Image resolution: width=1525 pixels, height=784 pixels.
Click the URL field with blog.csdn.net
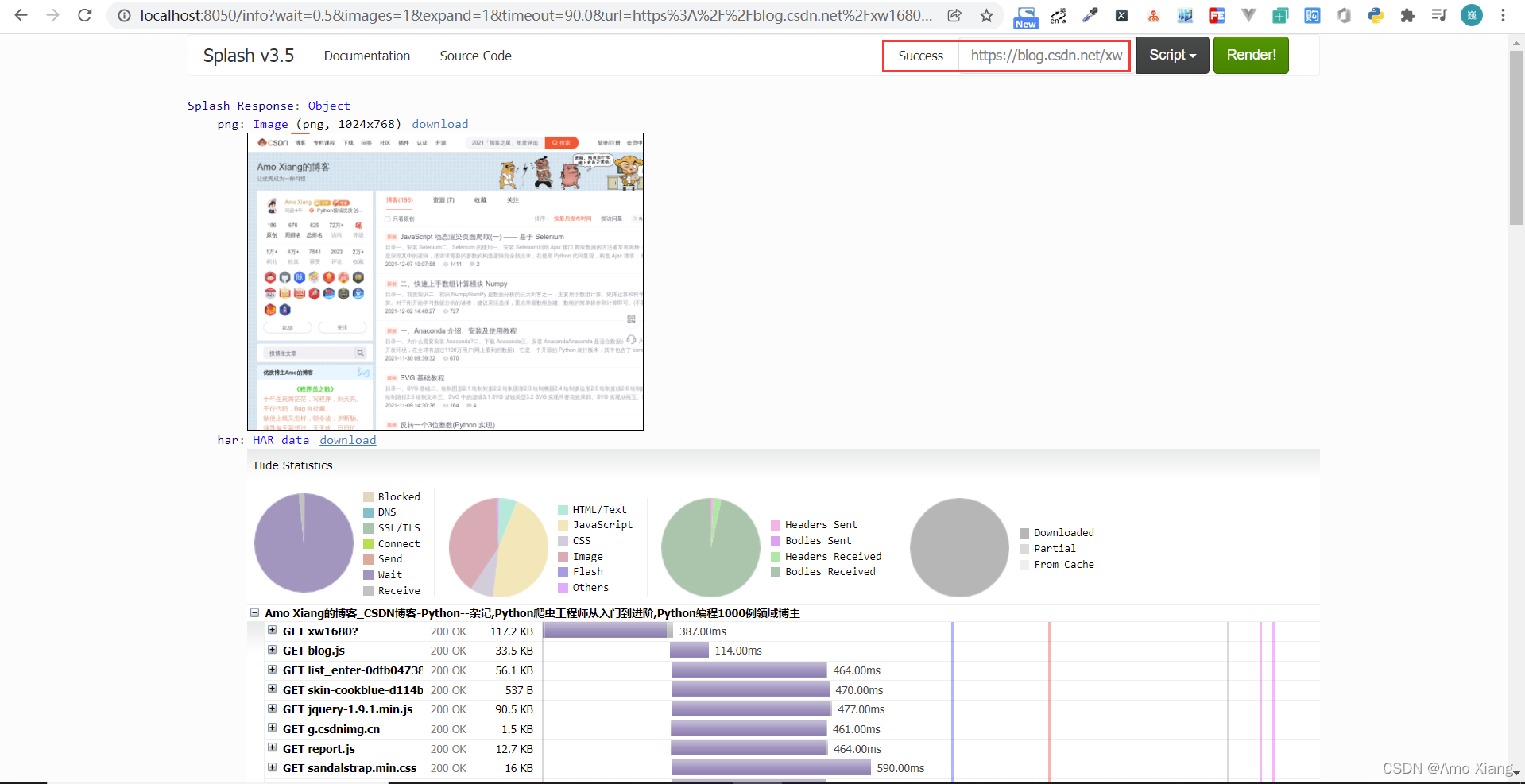[1045, 56]
